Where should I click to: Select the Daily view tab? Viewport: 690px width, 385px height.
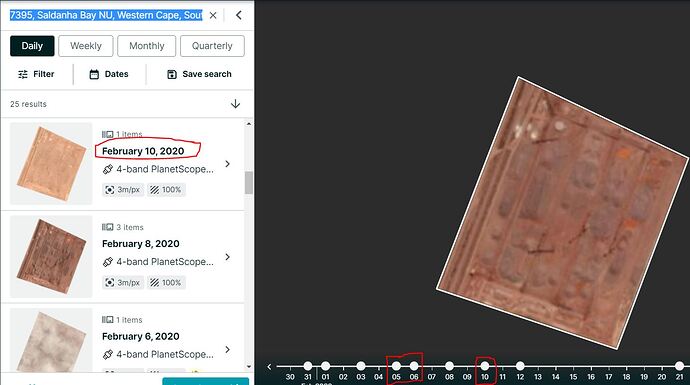tap(32, 46)
